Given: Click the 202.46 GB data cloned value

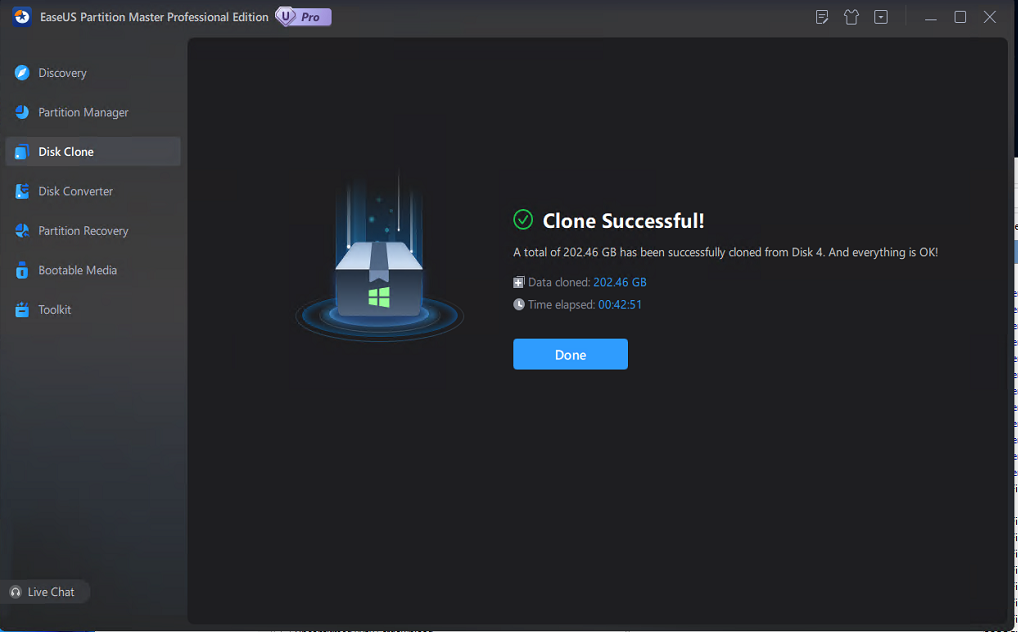Looking at the screenshot, I should pos(619,282).
